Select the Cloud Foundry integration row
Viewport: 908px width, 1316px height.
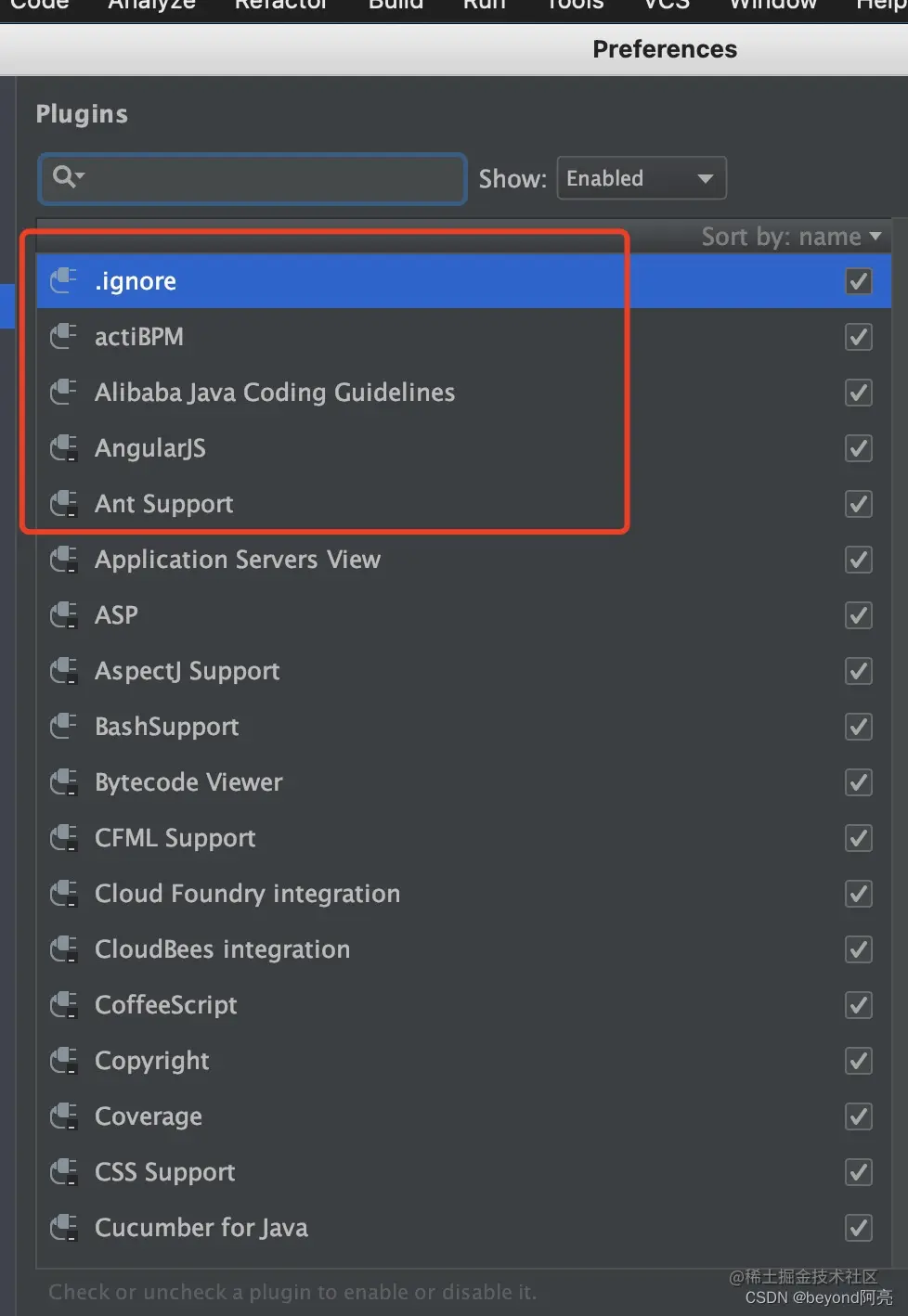(x=463, y=894)
